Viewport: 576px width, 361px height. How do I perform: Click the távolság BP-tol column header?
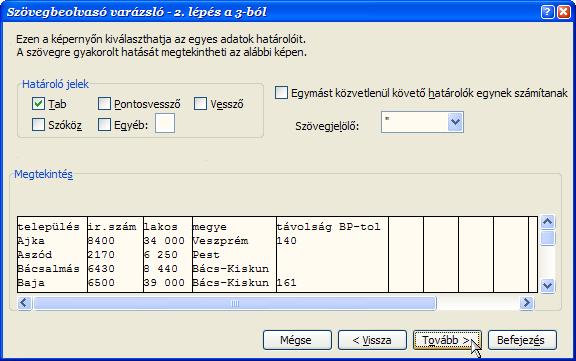coord(328,227)
